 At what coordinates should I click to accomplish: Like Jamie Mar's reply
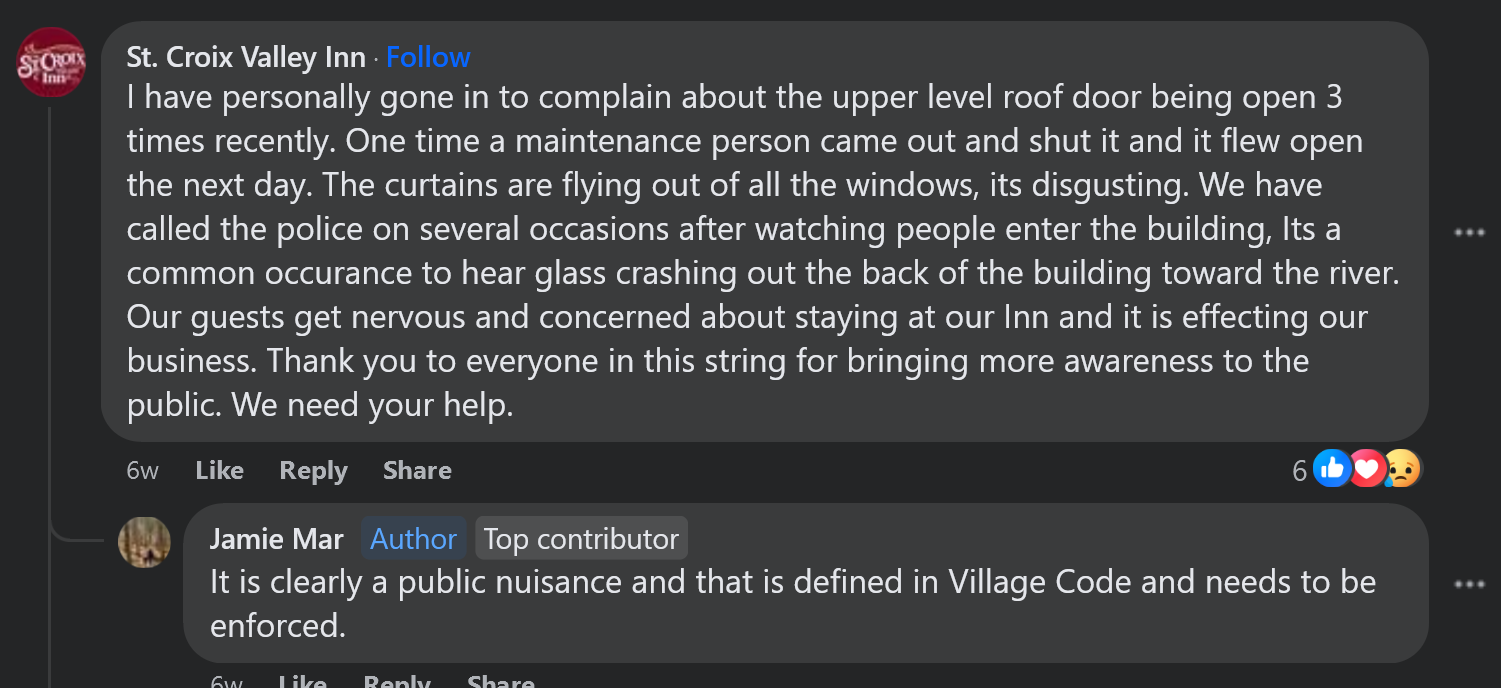pos(302,682)
